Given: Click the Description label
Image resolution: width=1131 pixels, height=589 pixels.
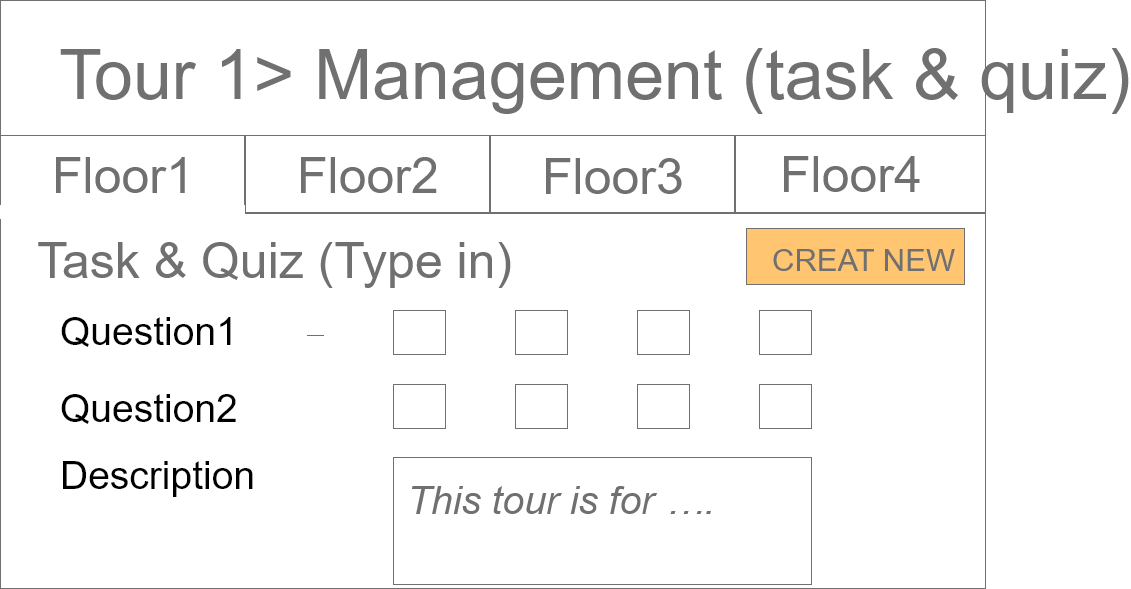Looking at the screenshot, I should coord(157,476).
